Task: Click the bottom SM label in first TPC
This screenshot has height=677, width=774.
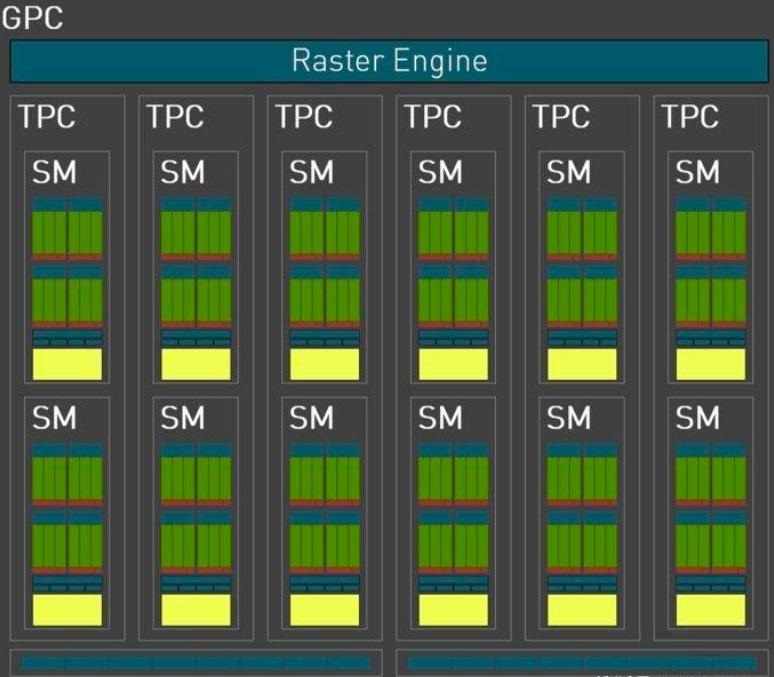Action: [x=54, y=418]
